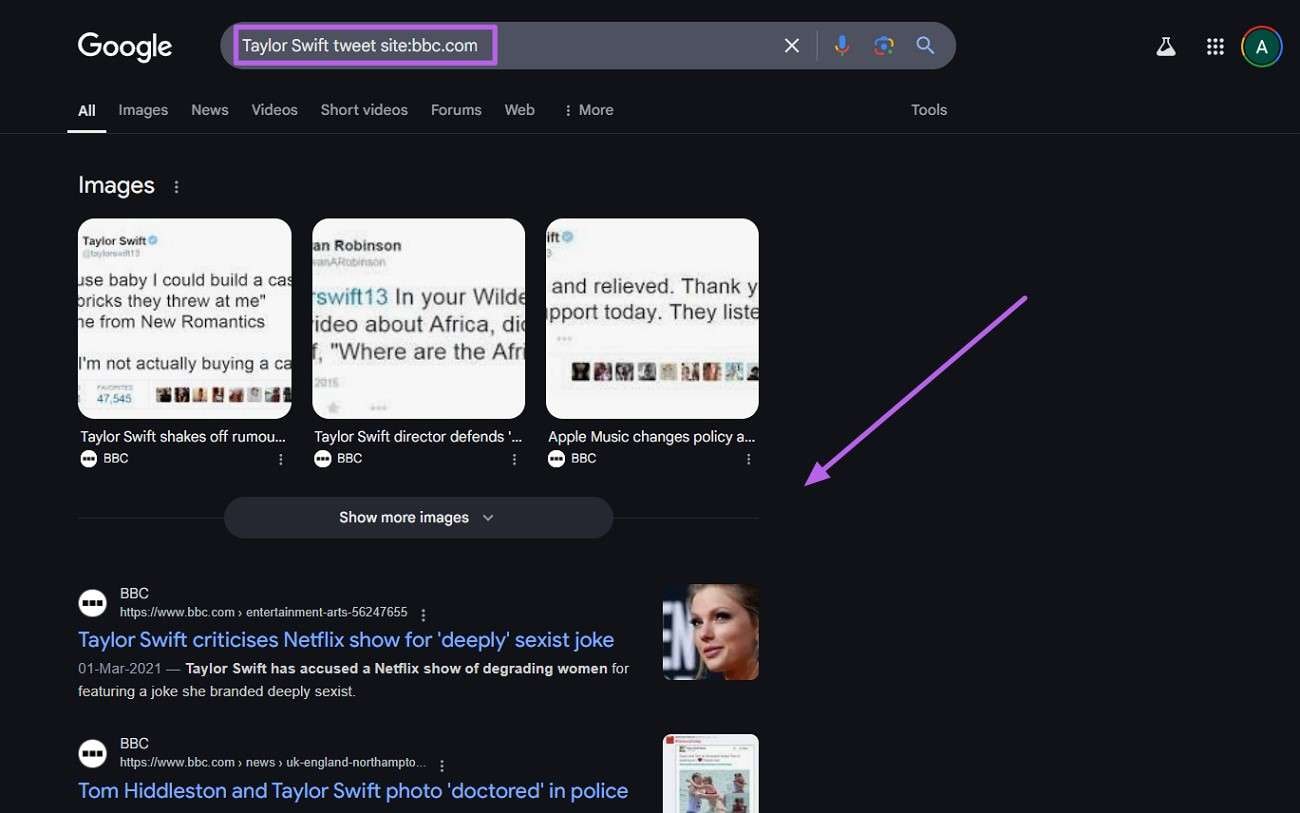Viewport: 1300px width, 813px height.
Task: Open options for 'shakes off rumou...' image
Action: [x=281, y=459]
